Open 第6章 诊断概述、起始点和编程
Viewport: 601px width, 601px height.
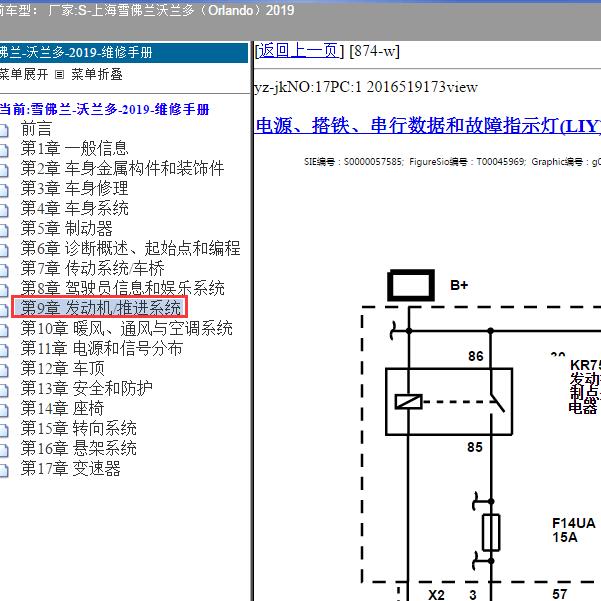(130, 248)
